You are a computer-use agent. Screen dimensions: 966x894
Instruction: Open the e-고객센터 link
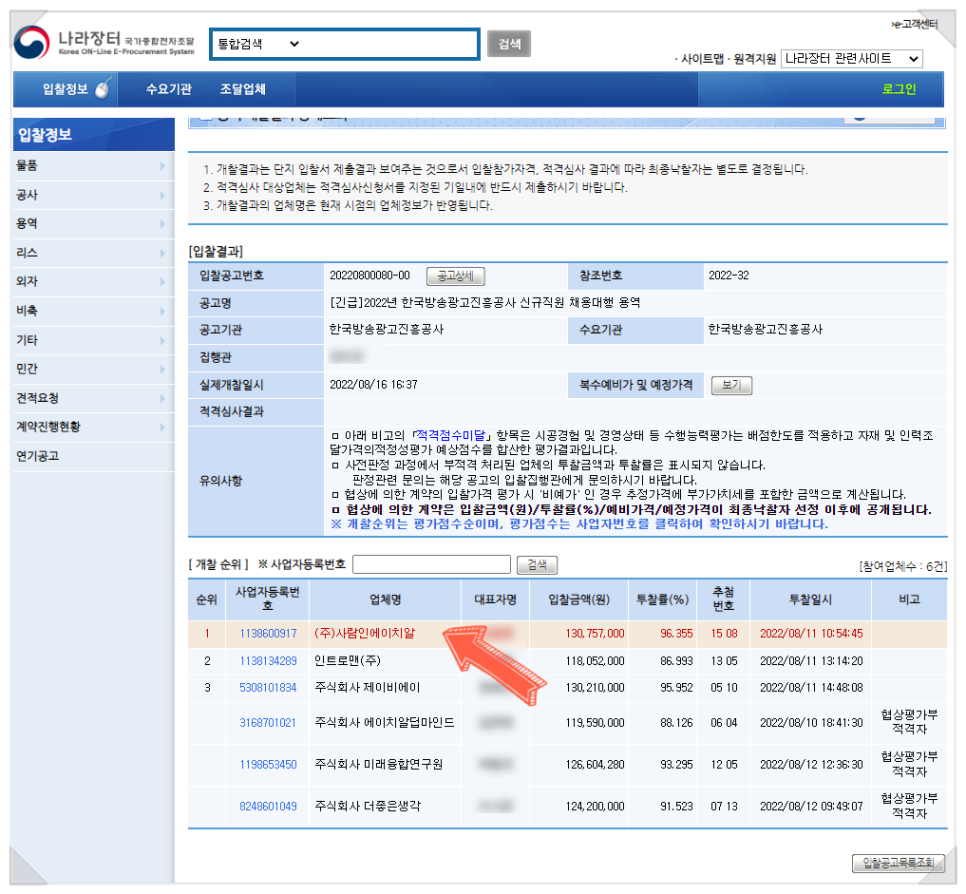pos(915,24)
